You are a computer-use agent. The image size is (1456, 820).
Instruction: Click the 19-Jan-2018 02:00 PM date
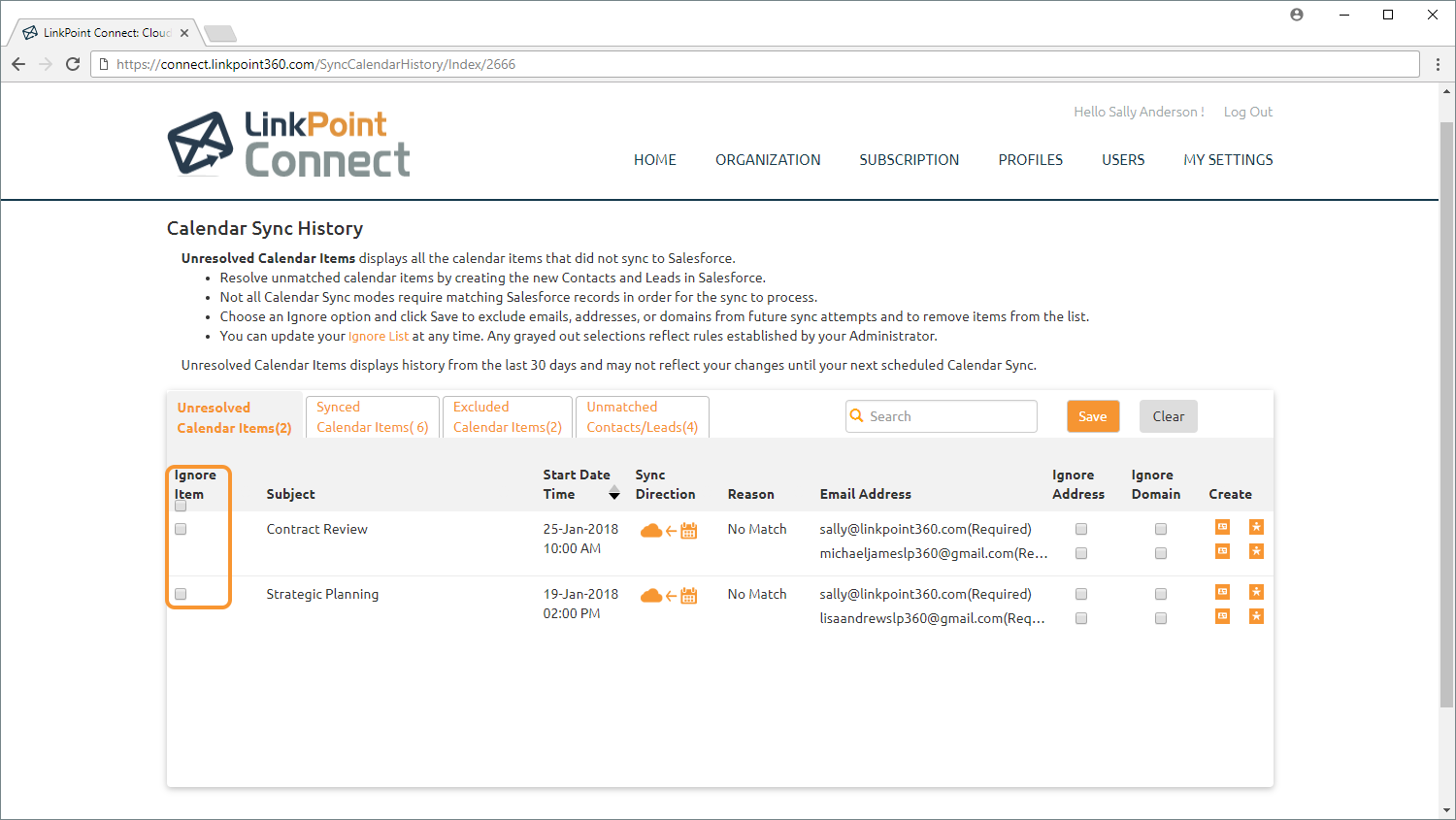[x=580, y=604]
